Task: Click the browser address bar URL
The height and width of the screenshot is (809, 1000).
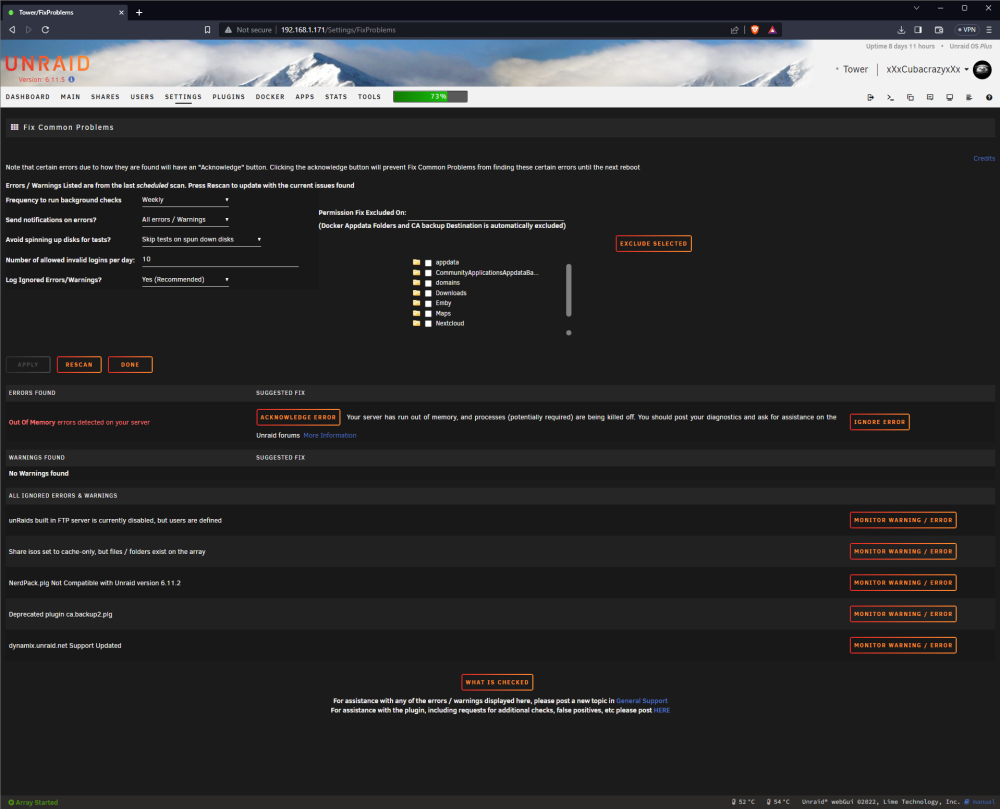Action: [x=338, y=30]
